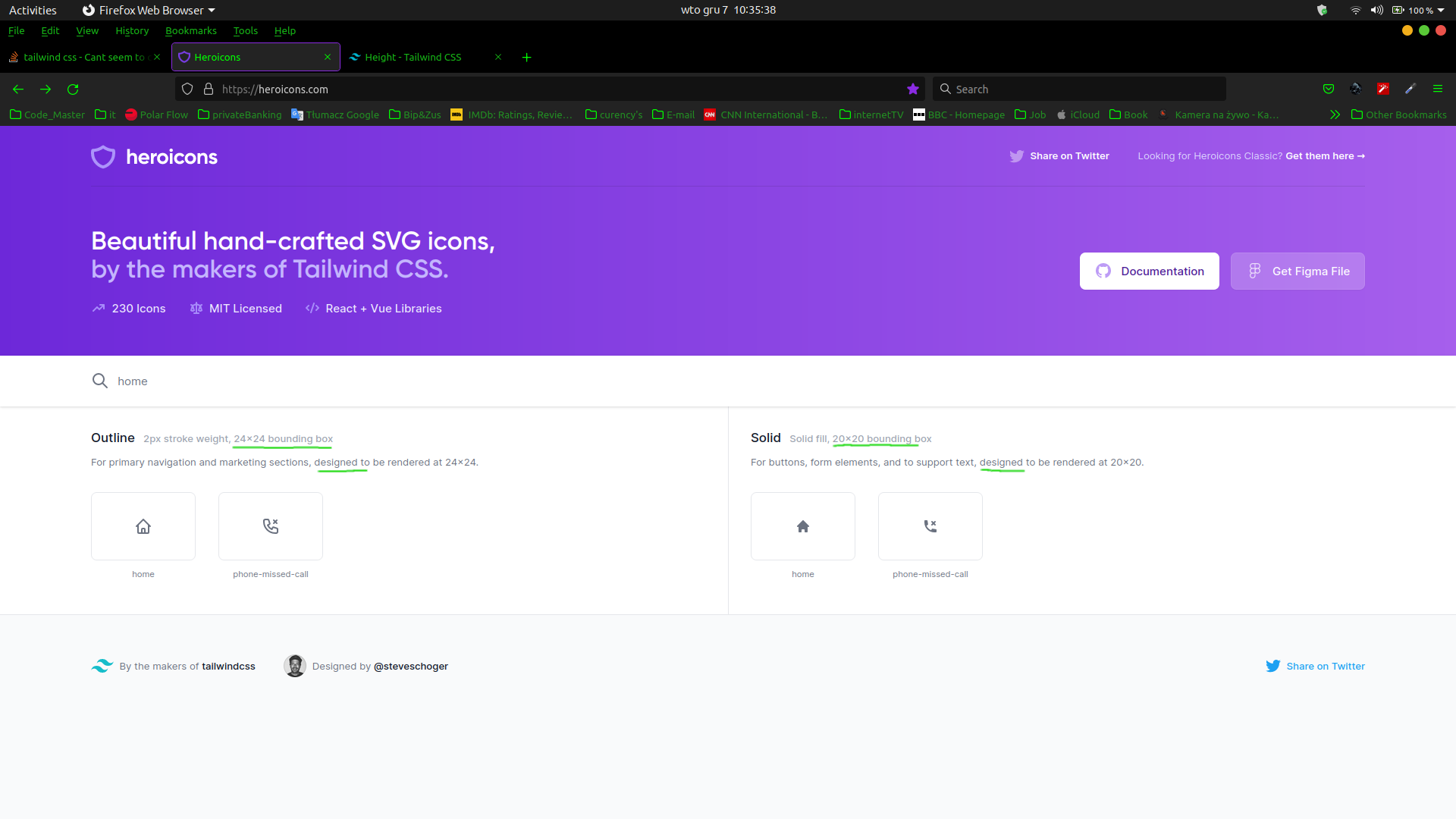Click the heroicons shield logo
Viewport: 1456px width, 819px height.
coord(103,157)
